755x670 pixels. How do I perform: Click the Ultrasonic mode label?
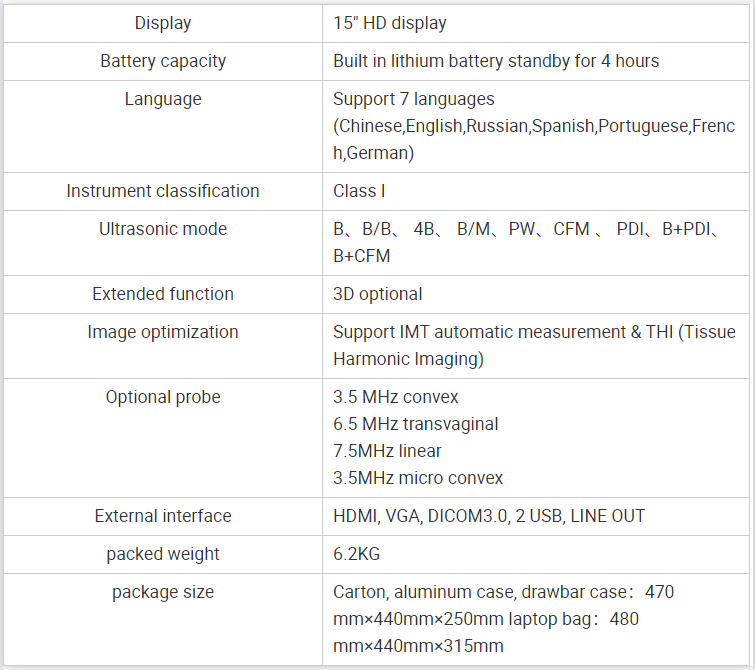[163, 229]
